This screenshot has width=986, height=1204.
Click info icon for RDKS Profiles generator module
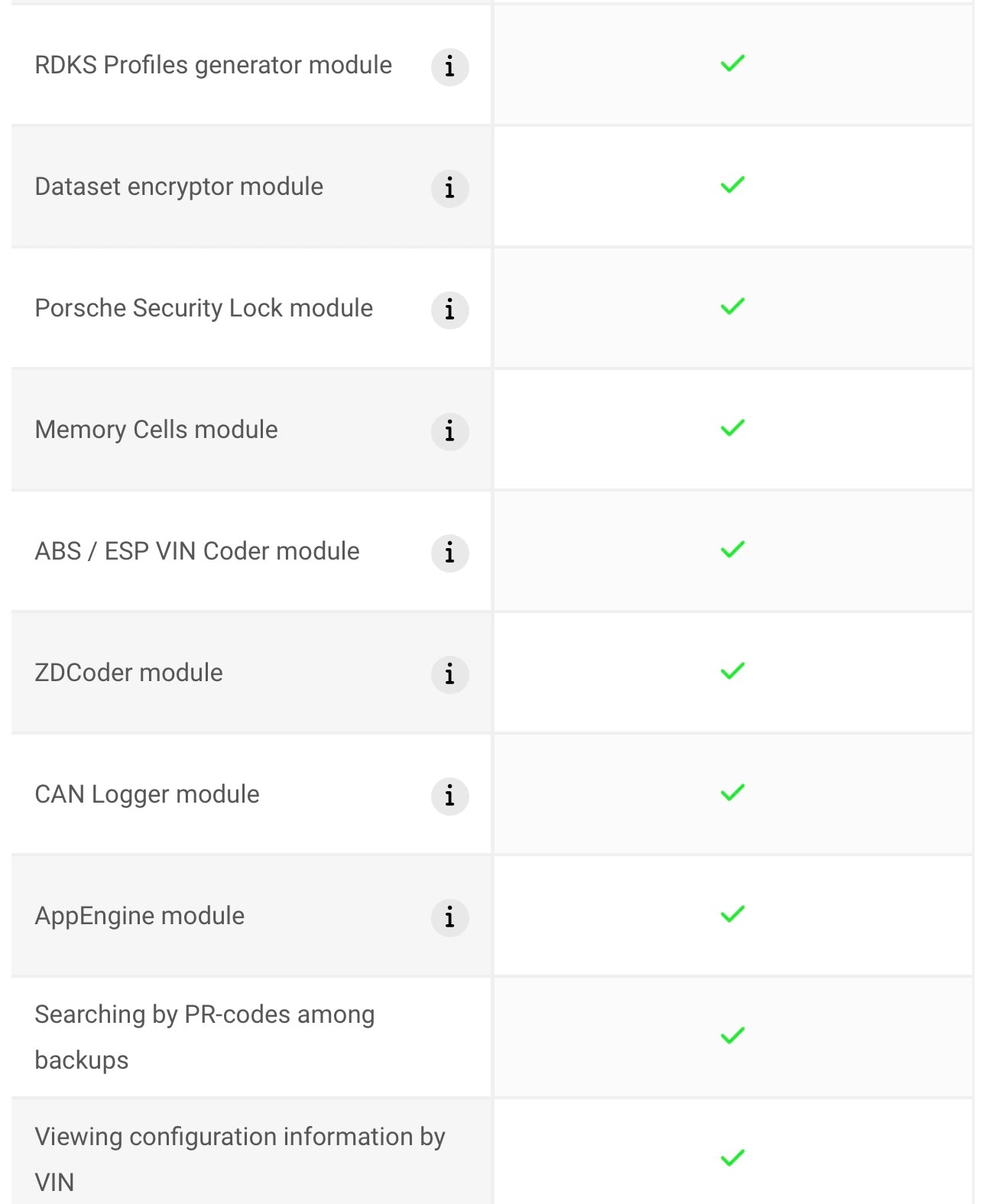(x=449, y=67)
